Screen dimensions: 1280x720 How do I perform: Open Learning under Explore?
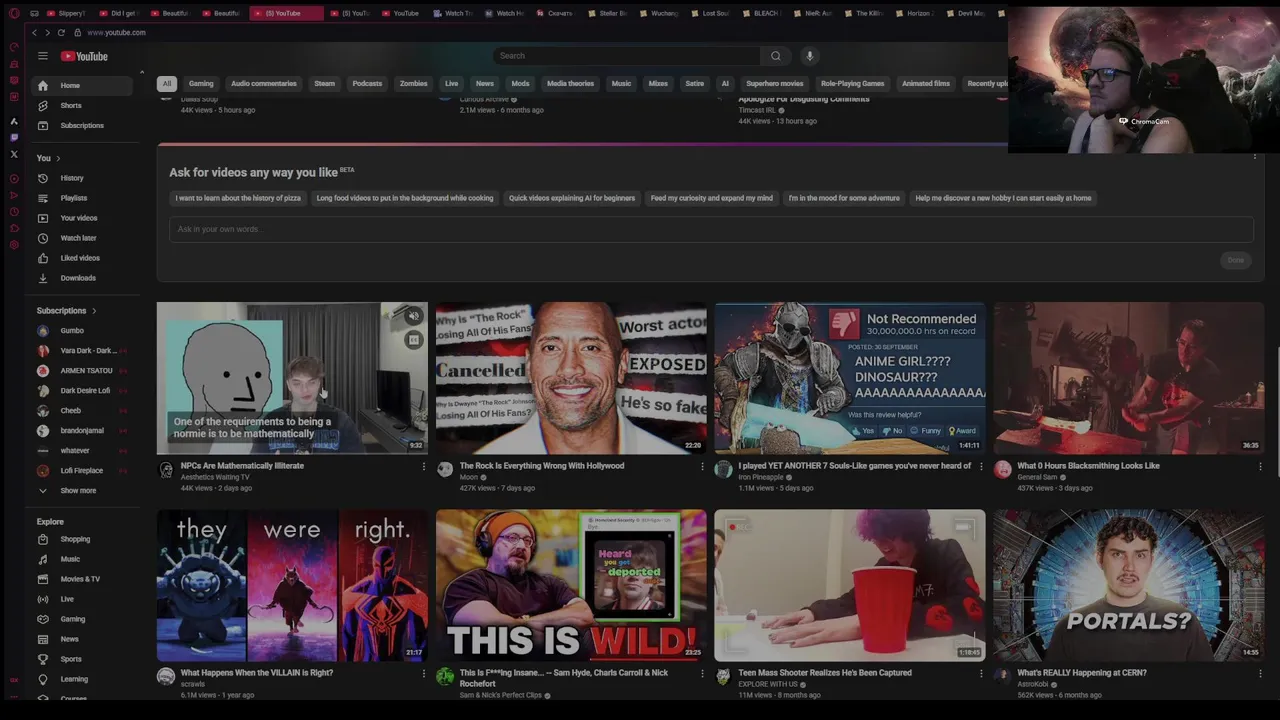pos(81,679)
